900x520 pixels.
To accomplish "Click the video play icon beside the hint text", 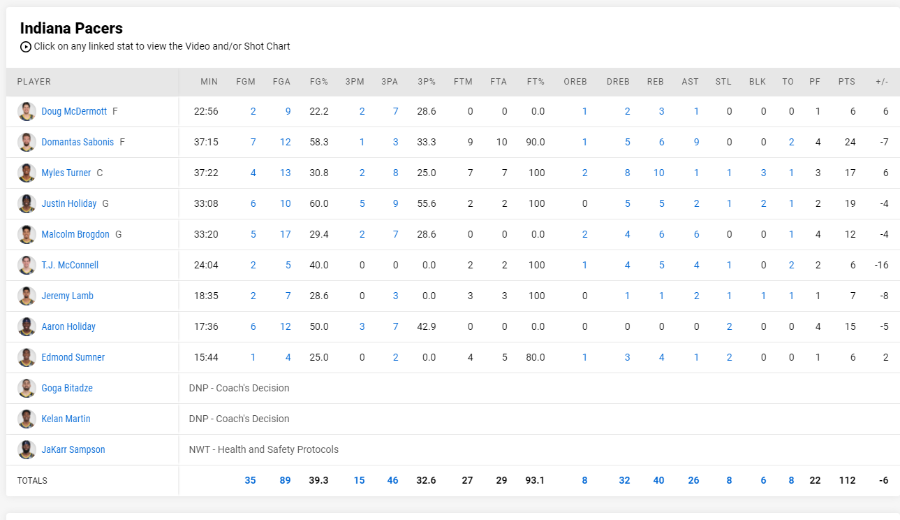I will [x=25, y=46].
